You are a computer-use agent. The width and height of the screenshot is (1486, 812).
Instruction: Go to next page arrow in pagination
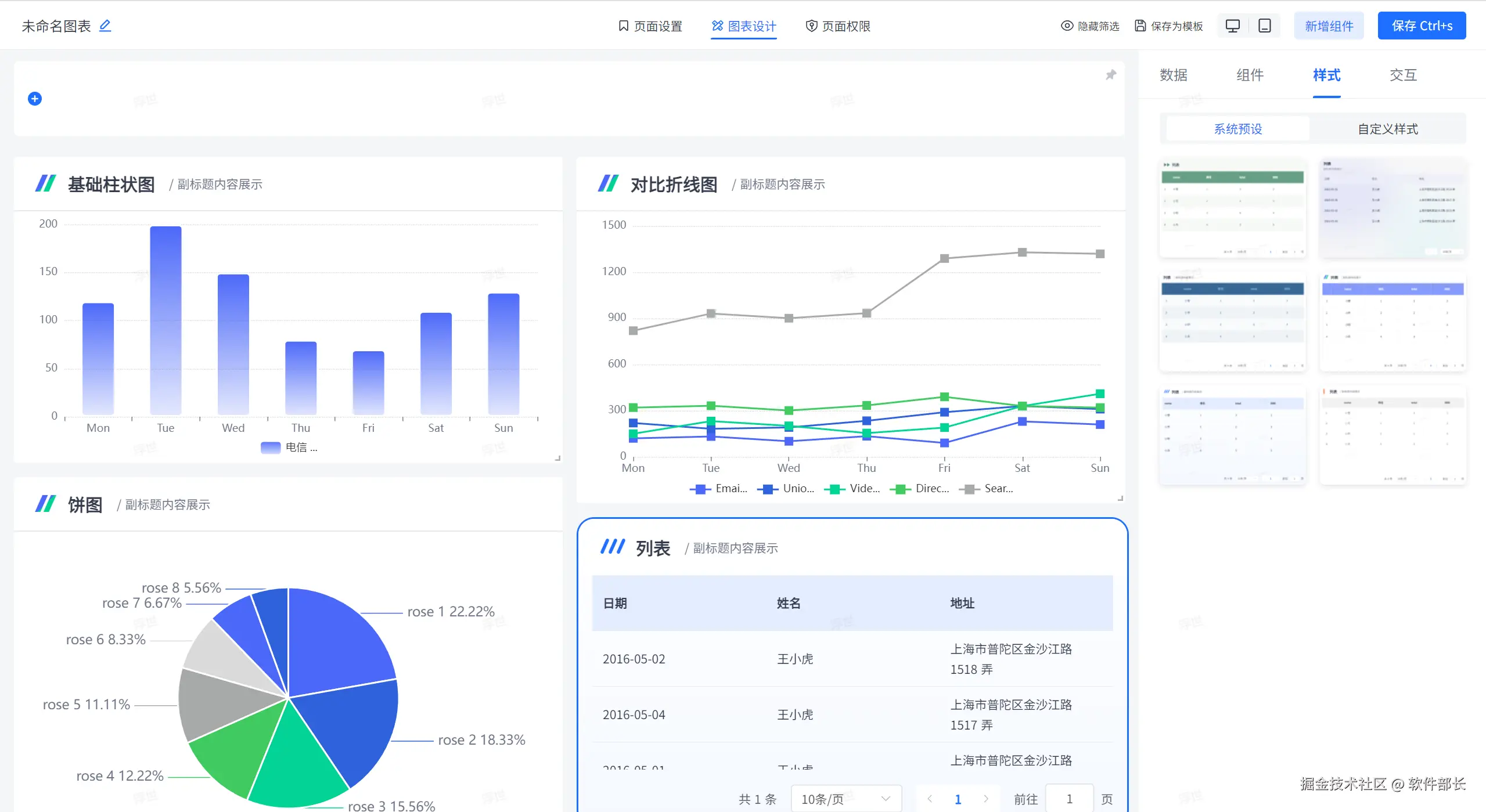(x=985, y=799)
